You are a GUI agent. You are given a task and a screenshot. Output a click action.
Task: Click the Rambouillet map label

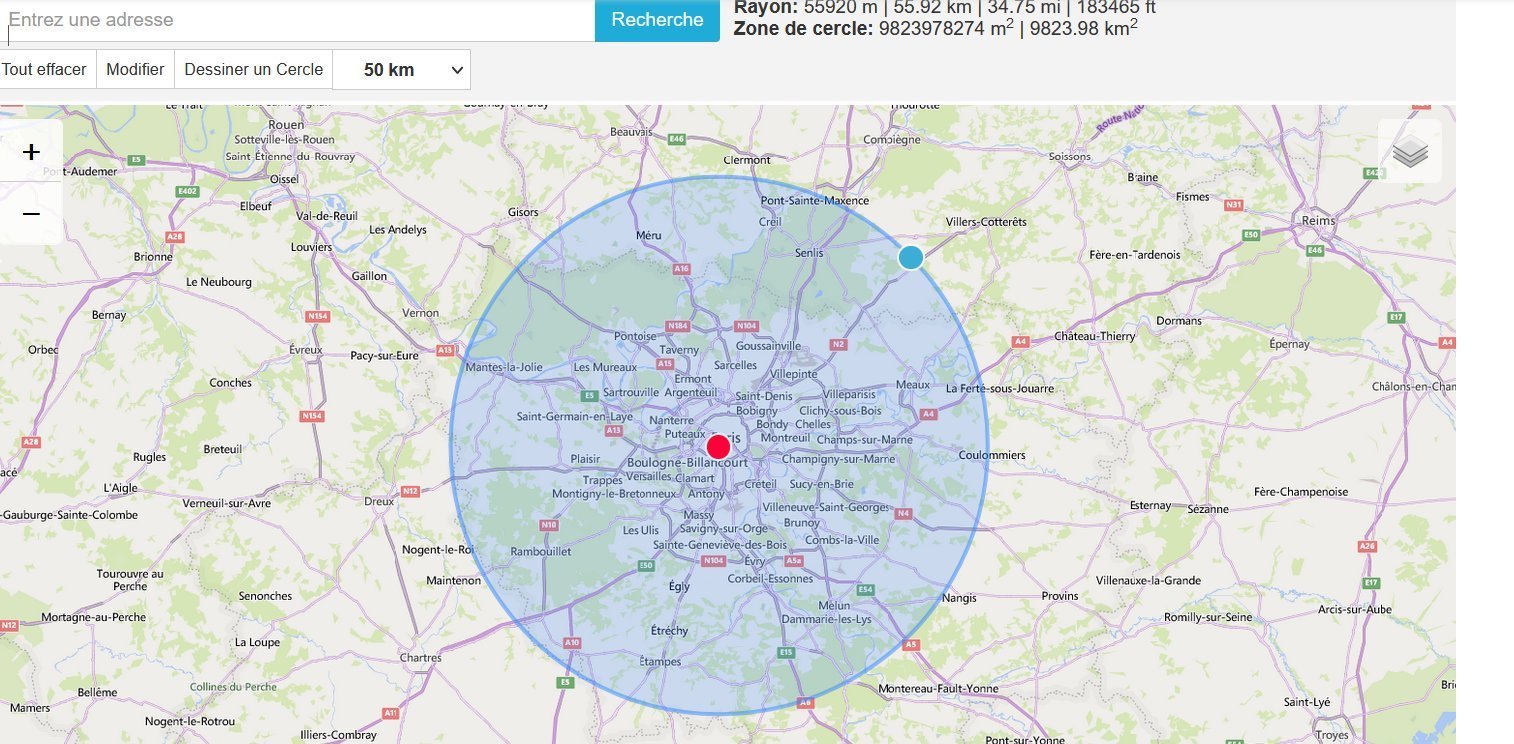coord(540,551)
